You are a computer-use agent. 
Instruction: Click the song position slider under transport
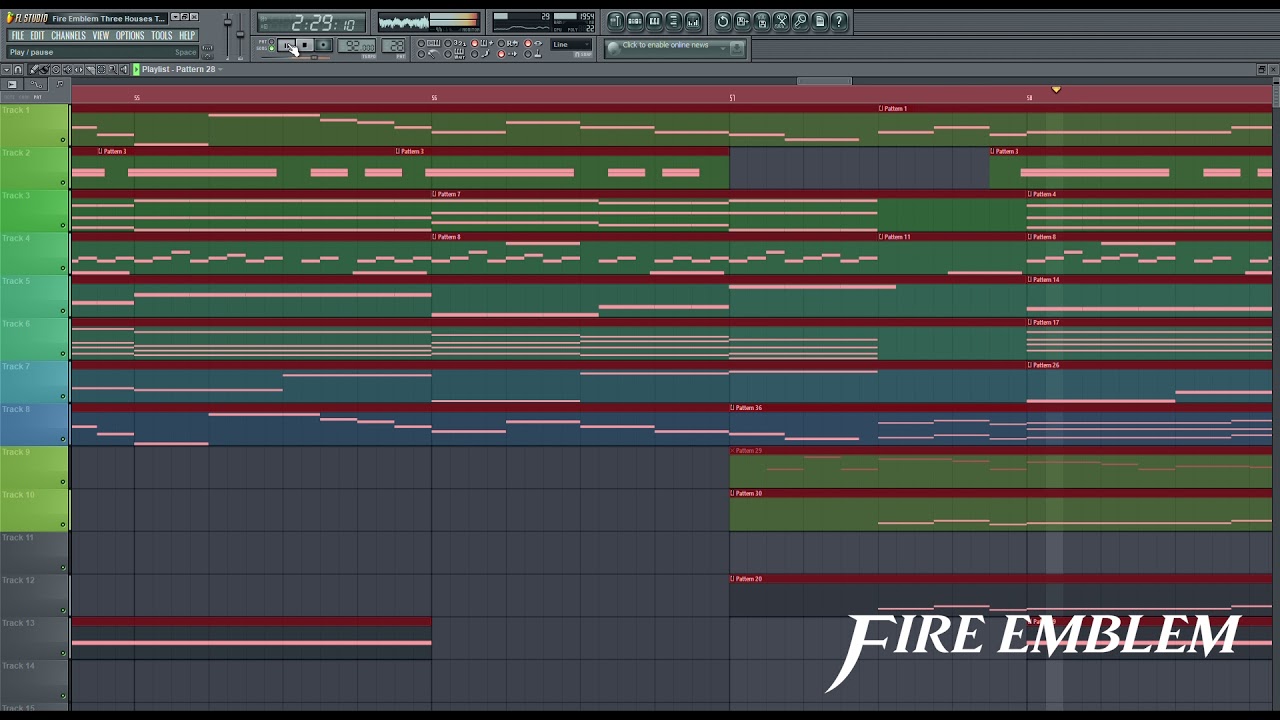295,57
